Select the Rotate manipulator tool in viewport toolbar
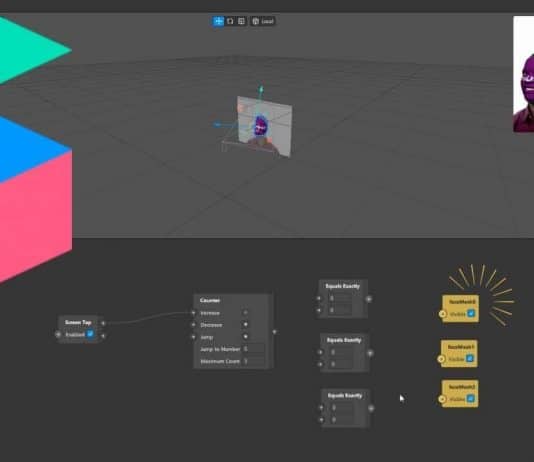The image size is (534, 462). 230,21
